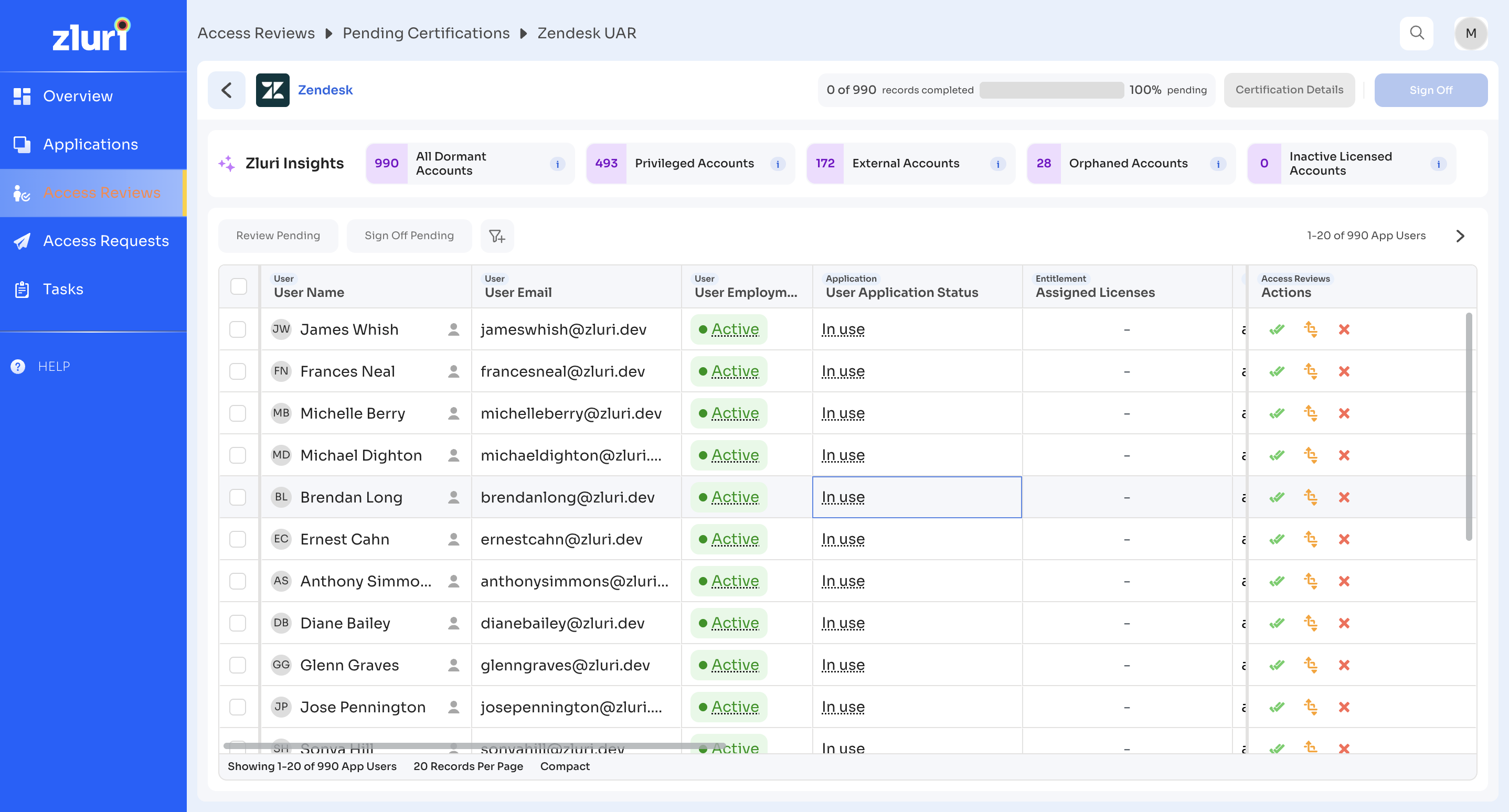This screenshot has width=1509, height=812.
Task: Toggle the select-all header checkbox
Action: 238,286
